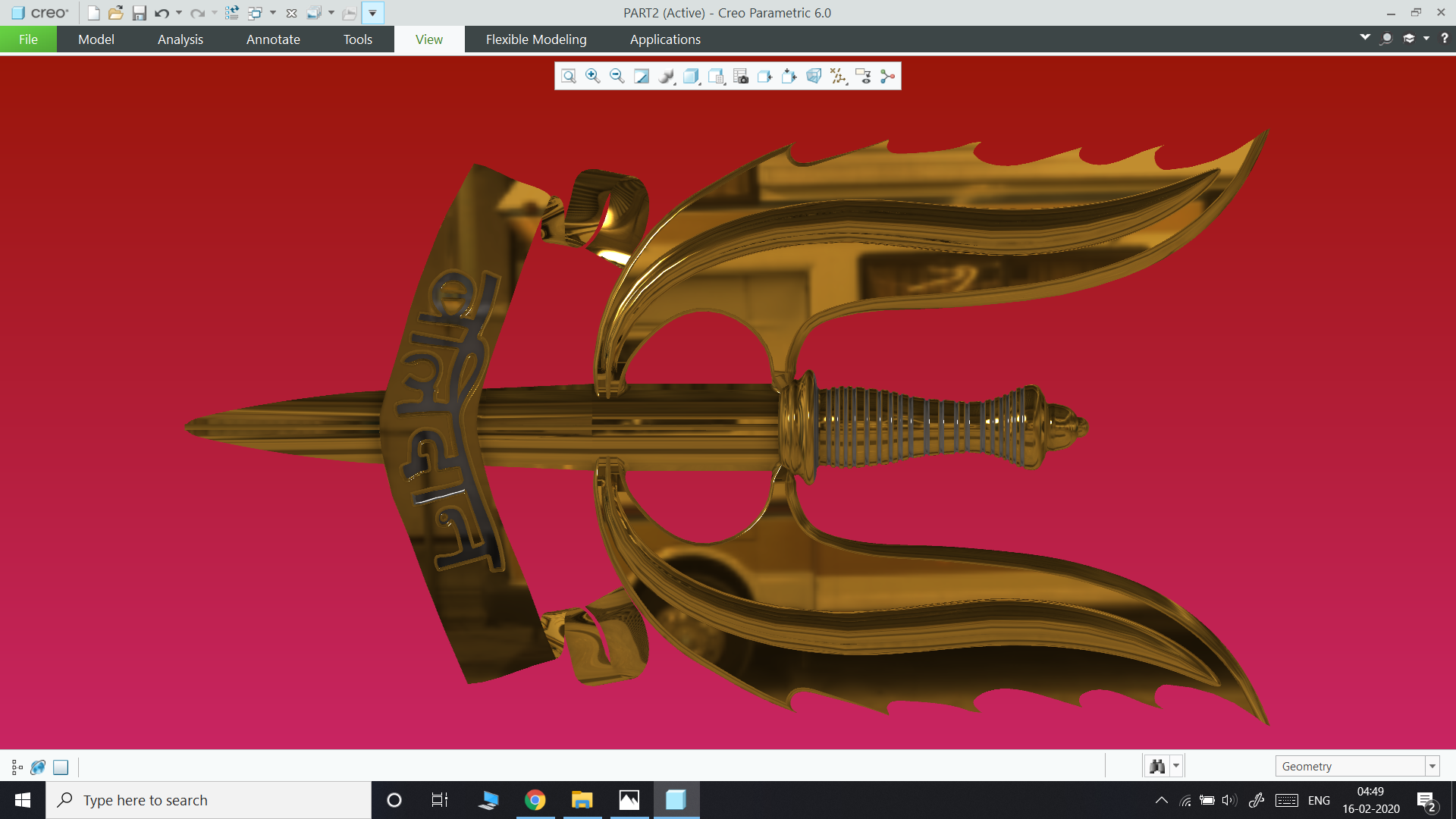Activate the Zoom Out tool
The image size is (1456, 819).
617,76
